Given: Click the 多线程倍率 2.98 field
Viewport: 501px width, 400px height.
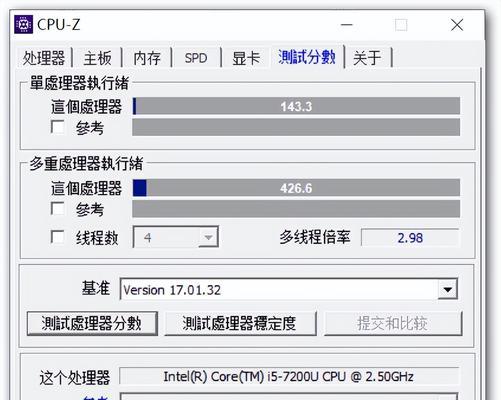Looking at the screenshot, I should (x=410, y=238).
